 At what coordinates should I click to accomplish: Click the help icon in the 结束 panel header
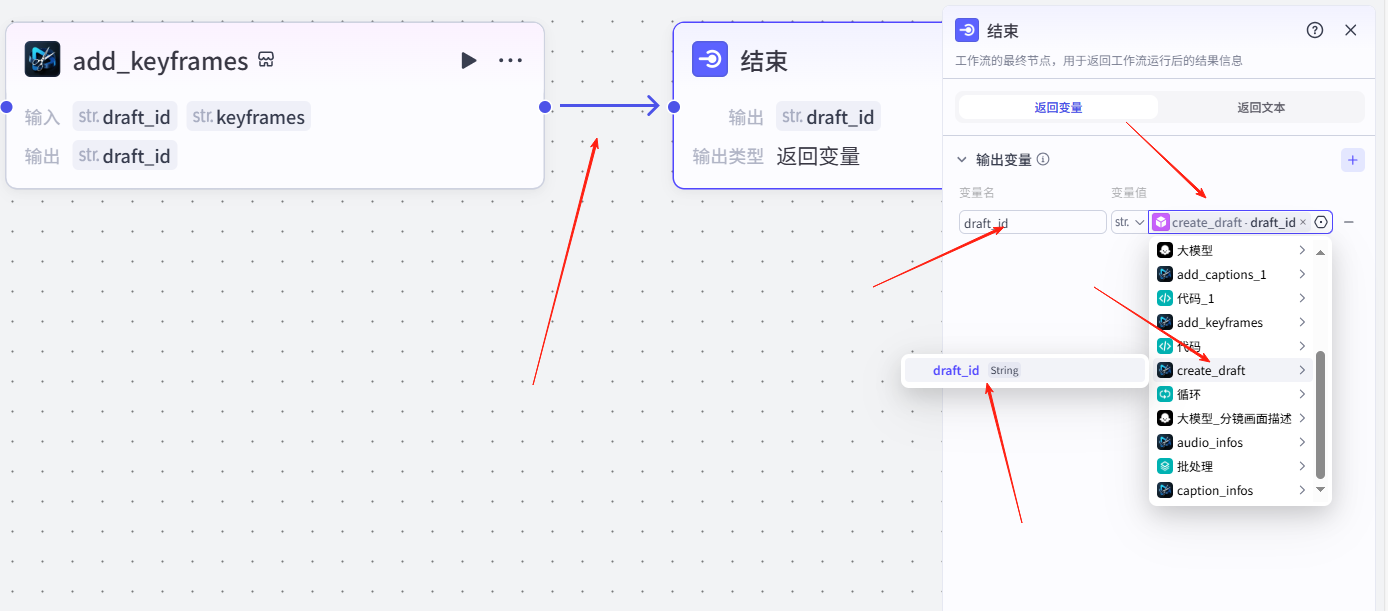pyautogui.click(x=1315, y=30)
